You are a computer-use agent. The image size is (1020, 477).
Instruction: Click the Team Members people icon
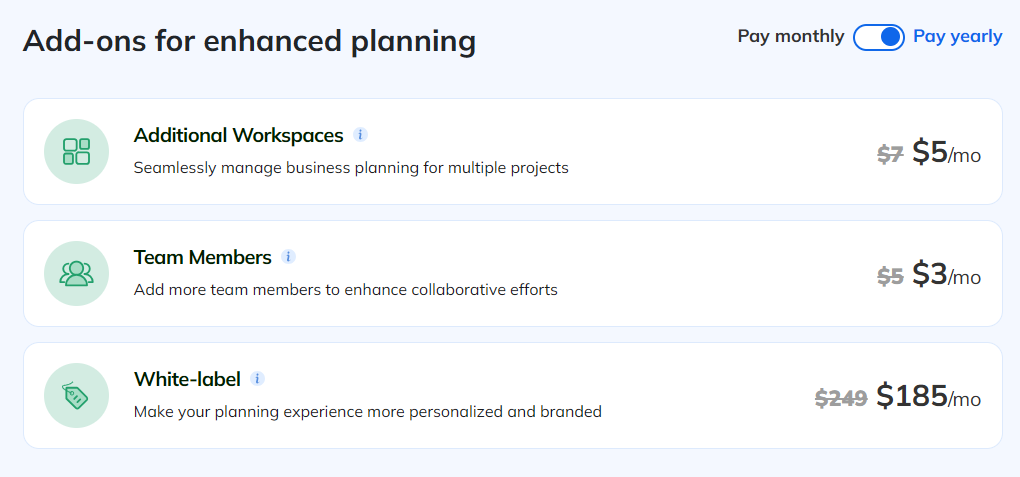coord(76,273)
